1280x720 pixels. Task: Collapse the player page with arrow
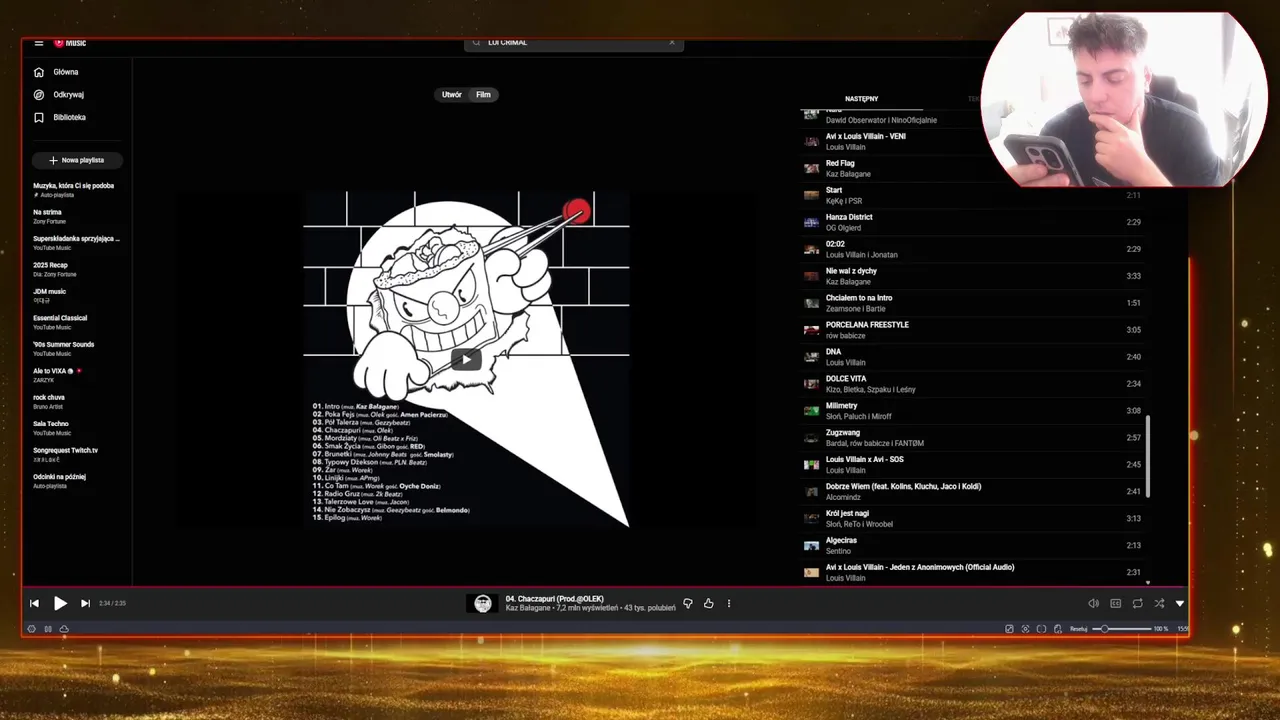[1180, 603]
